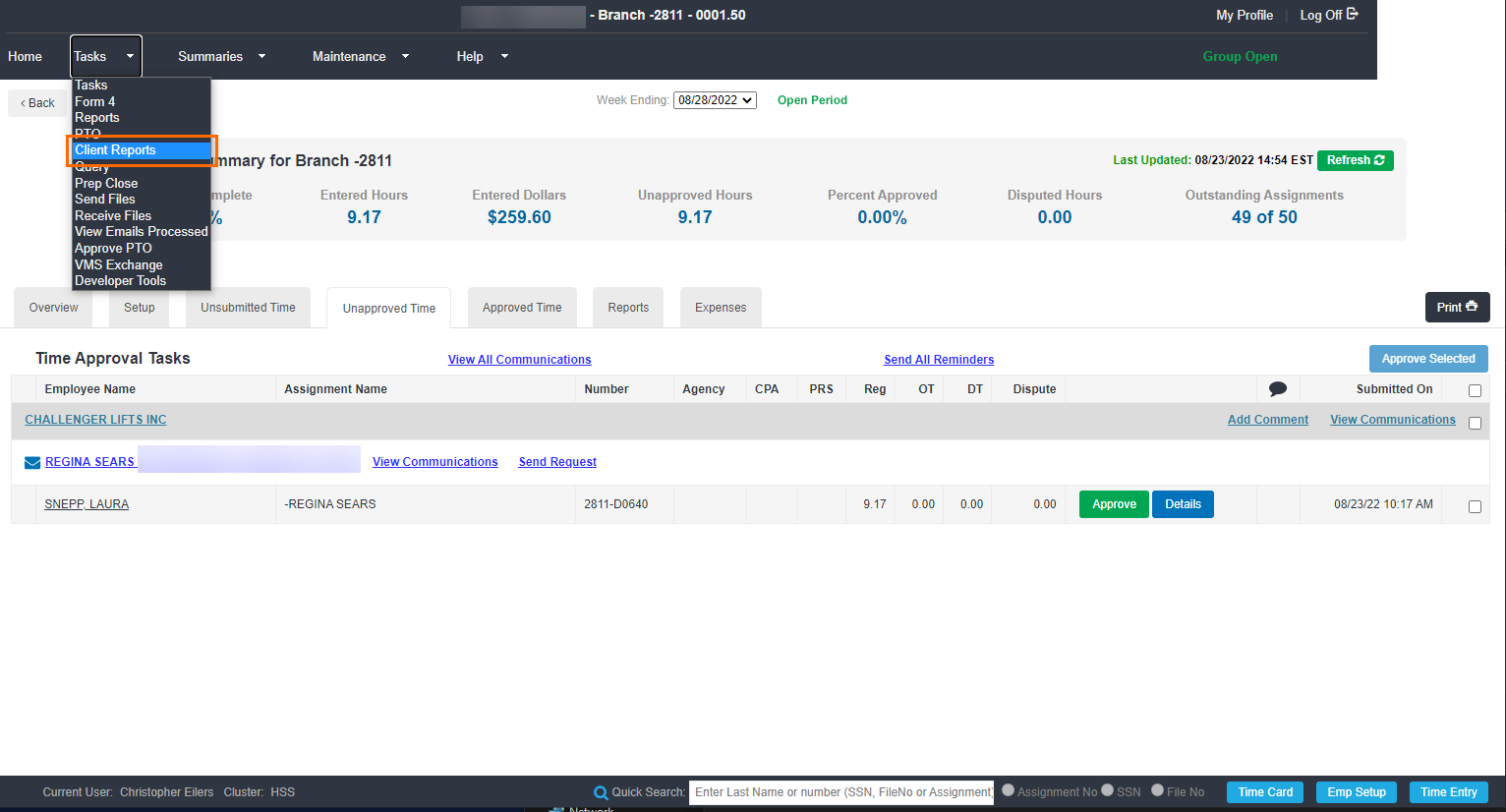This screenshot has height=812, width=1506.
Task: Switch to the Approved Time tab
Action: [522, 308]
